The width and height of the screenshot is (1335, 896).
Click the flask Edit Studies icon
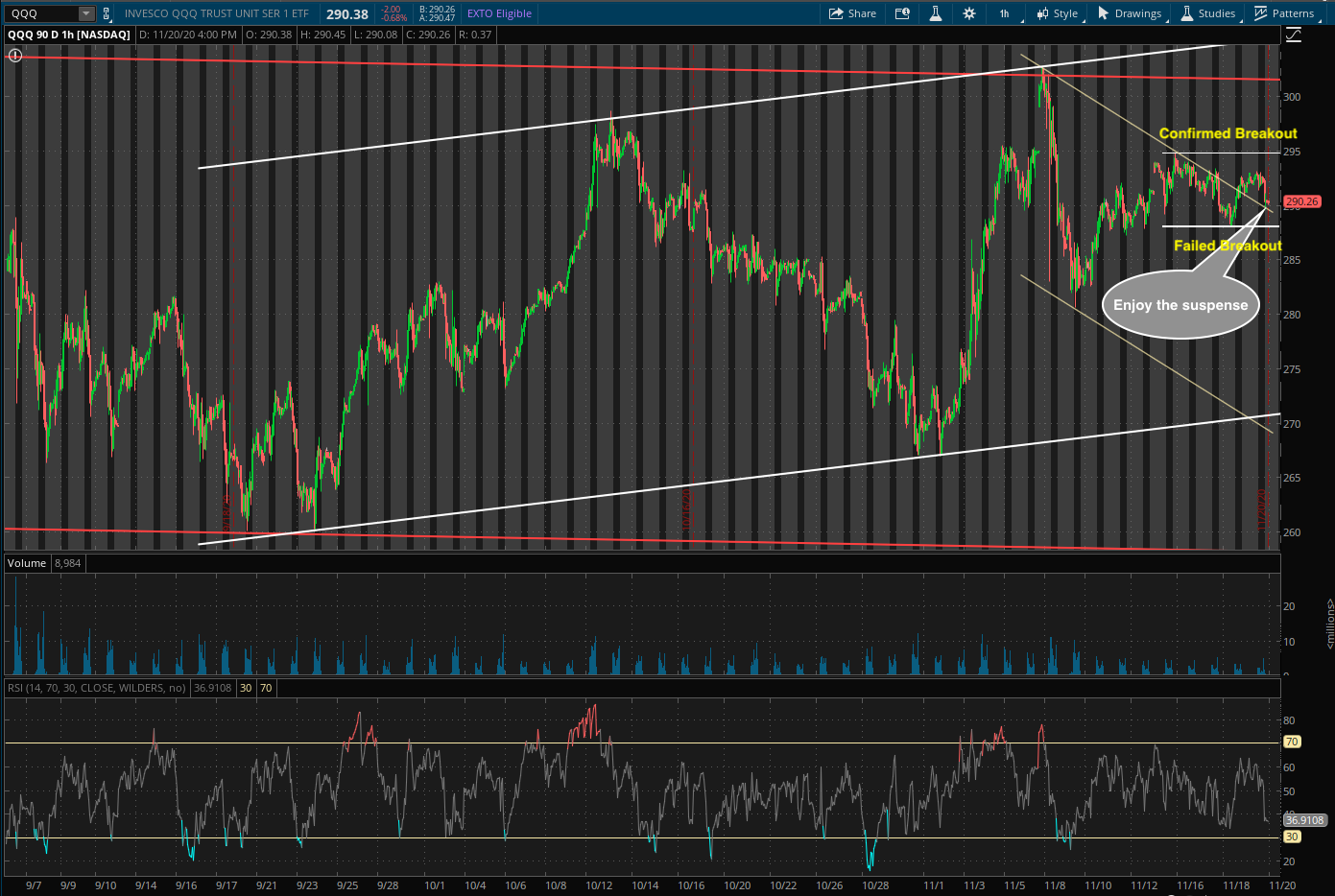tap(936, 13)
